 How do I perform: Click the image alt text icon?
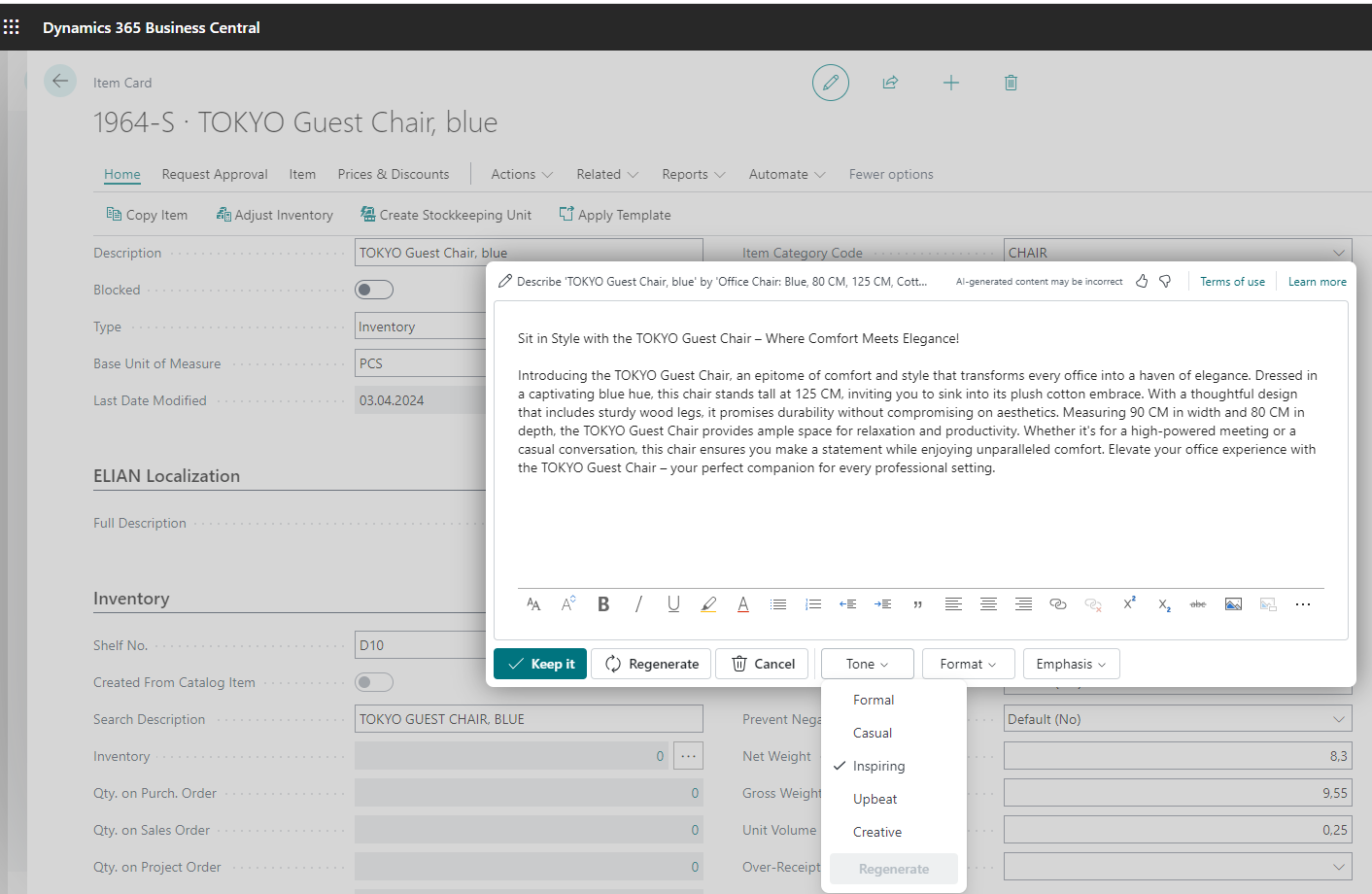pos(1268,604)
